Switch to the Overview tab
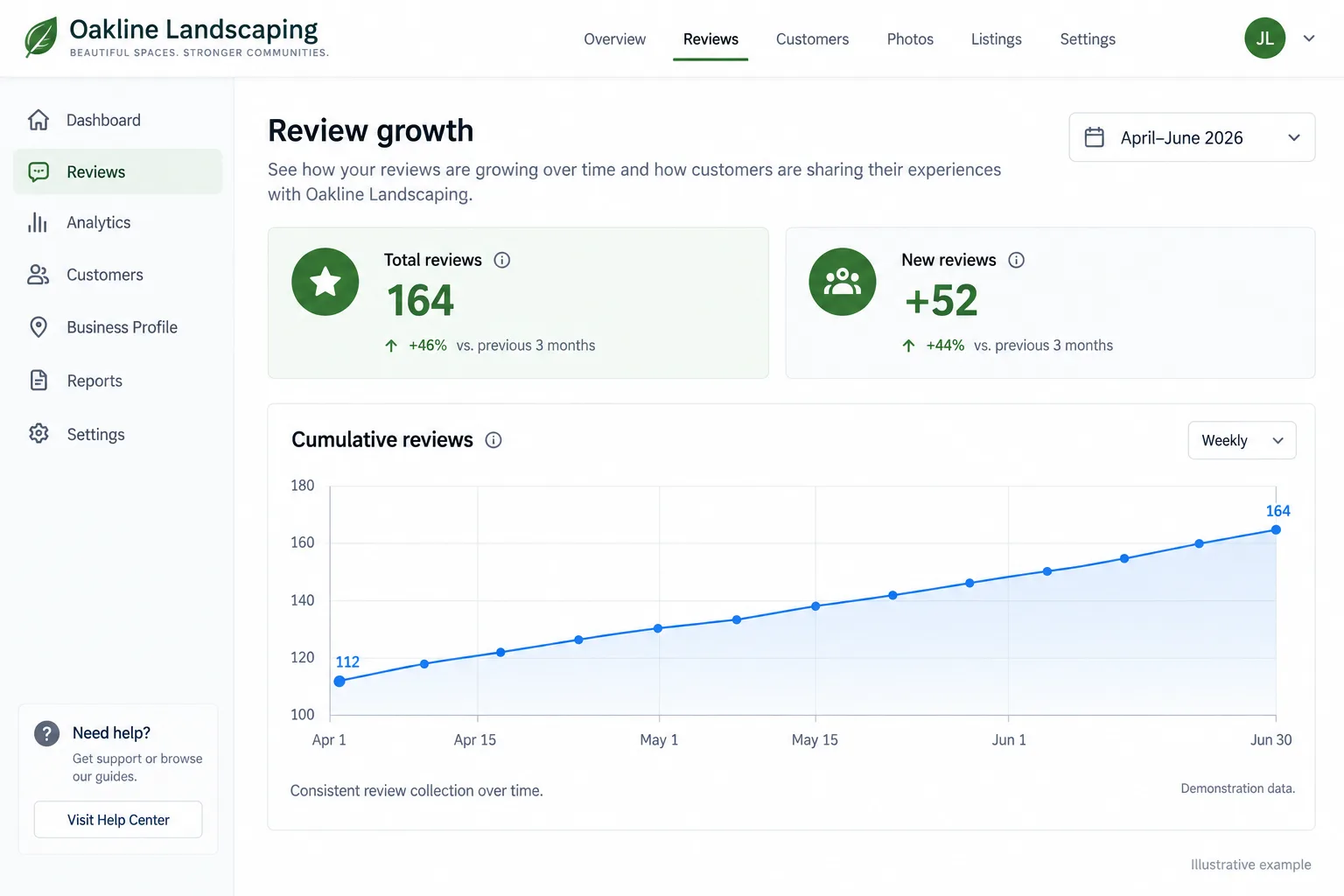This screenshot has height=896, width=1344. coord(615,39)
